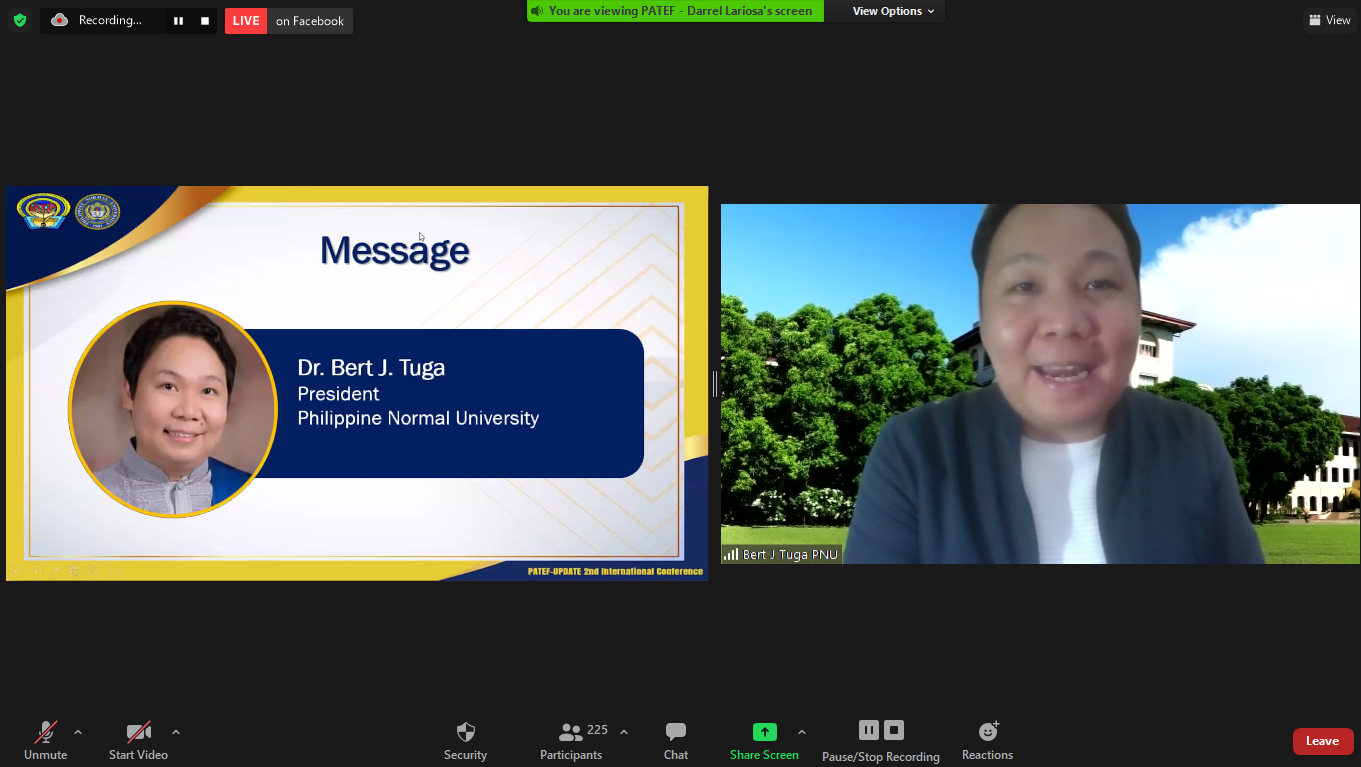Expand share options arrow beside Share Screen

(x=802, y=732)
